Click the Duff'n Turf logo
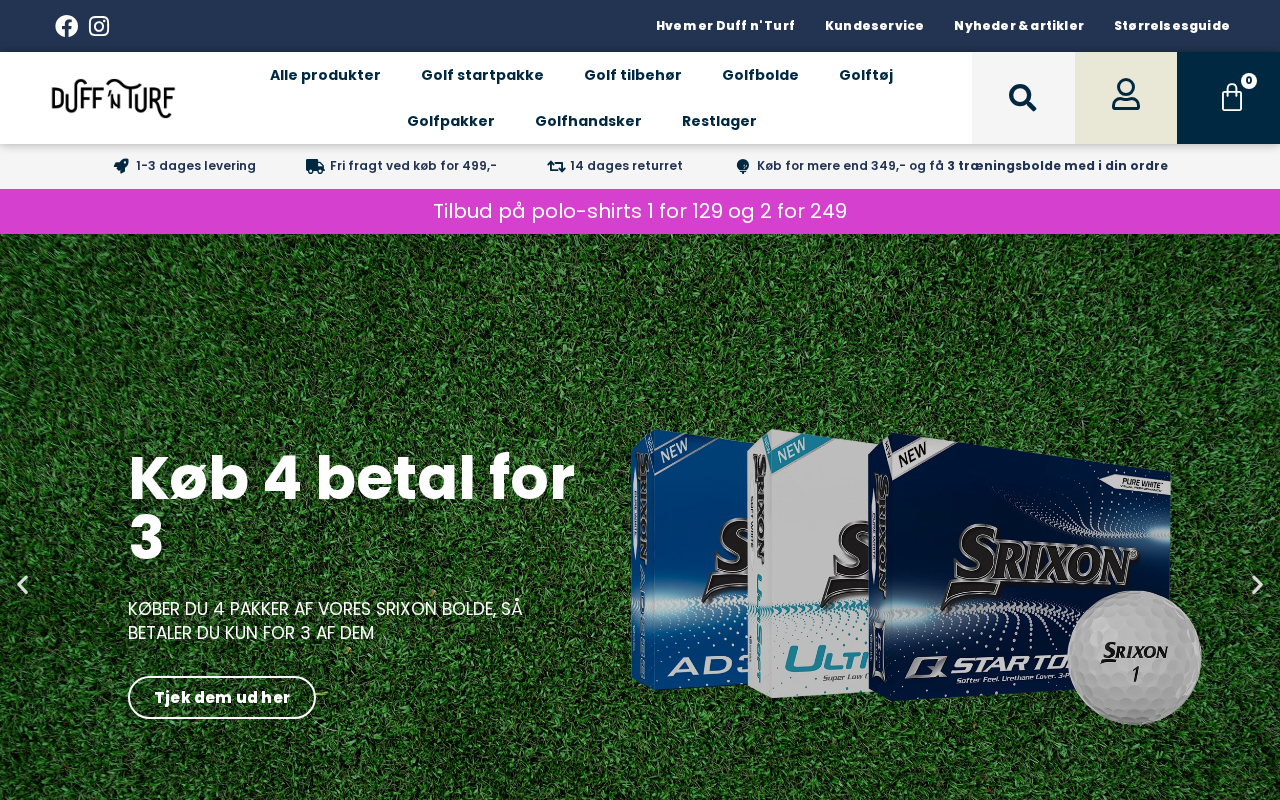 click(113, 98)
